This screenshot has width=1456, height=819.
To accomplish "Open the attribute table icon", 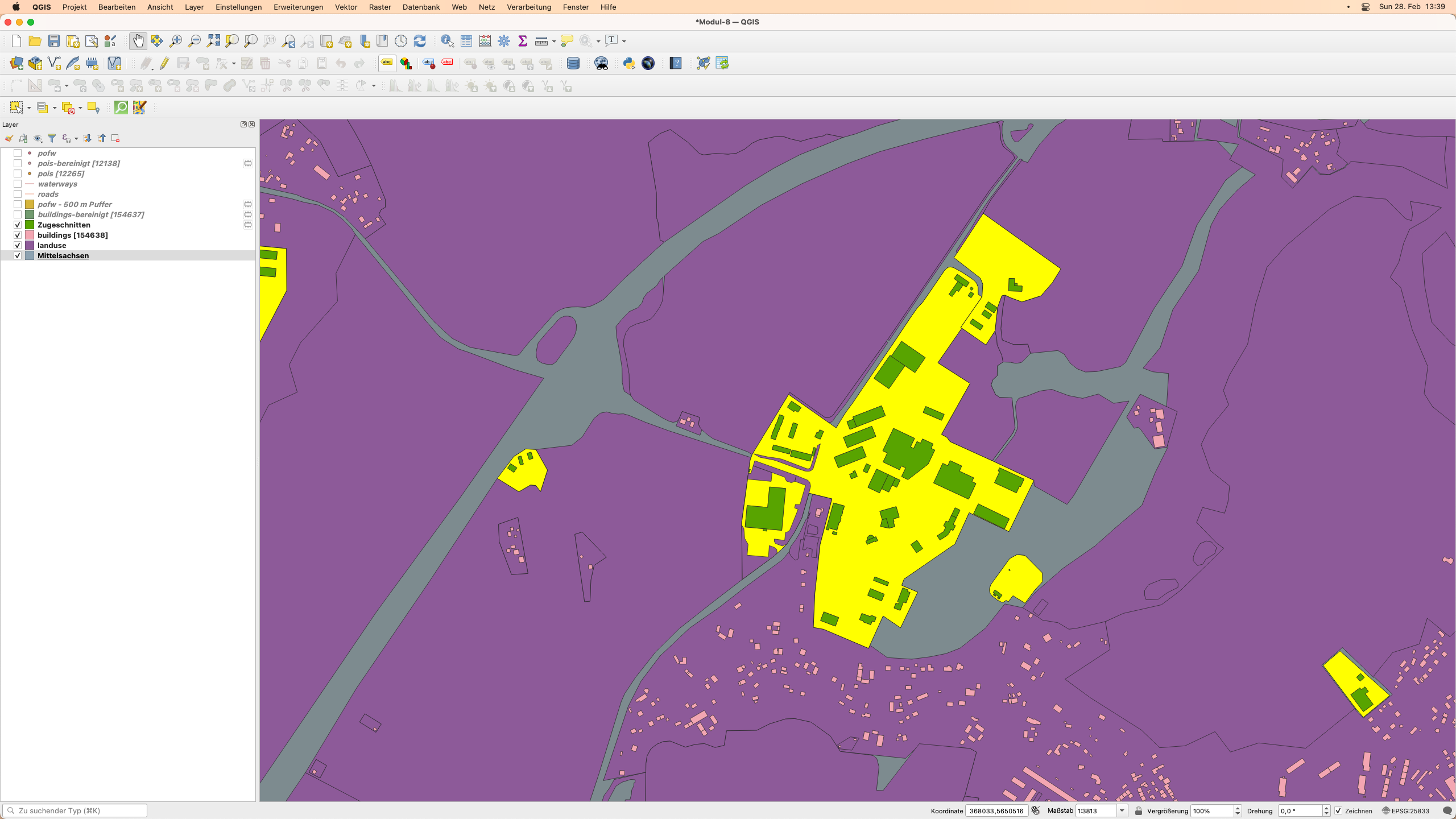I will point(466,41).
